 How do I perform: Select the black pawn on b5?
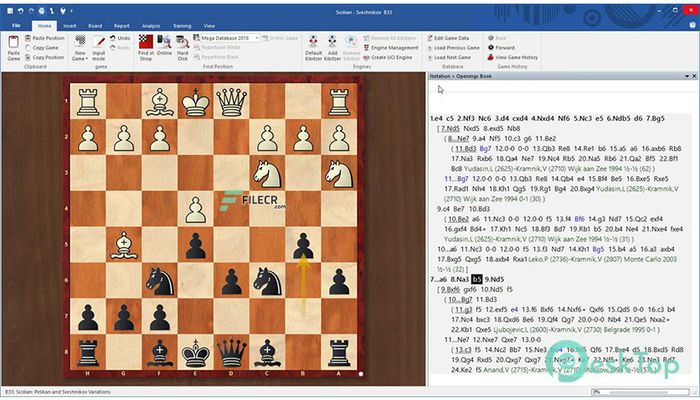(303, 245)
